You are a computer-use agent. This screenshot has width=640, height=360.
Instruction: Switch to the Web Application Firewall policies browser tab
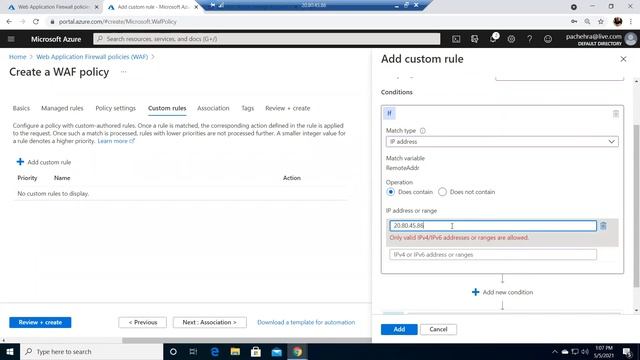tap(53, 7)
